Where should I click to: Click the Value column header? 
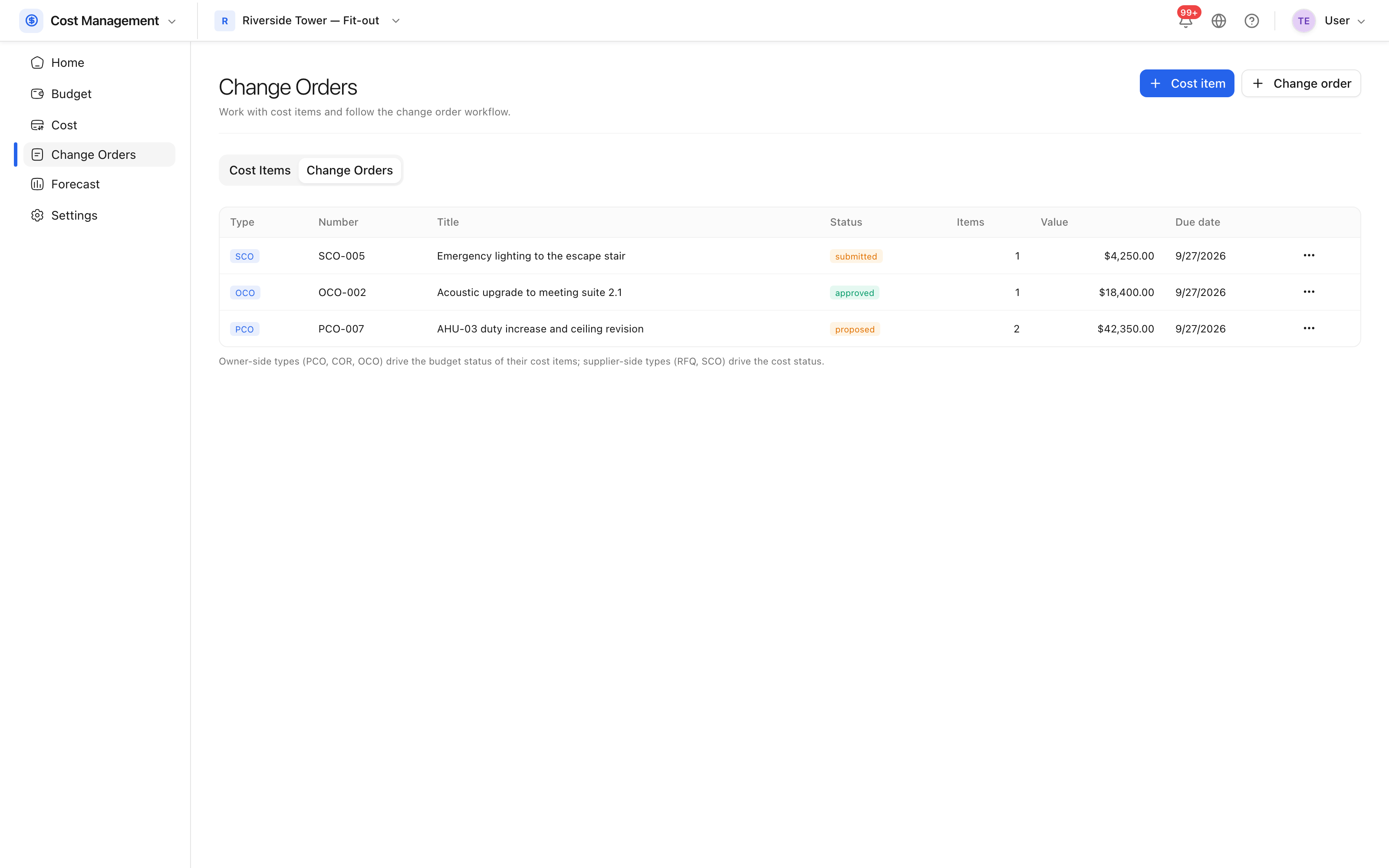pyautogui.click(x=1054, y=222)
